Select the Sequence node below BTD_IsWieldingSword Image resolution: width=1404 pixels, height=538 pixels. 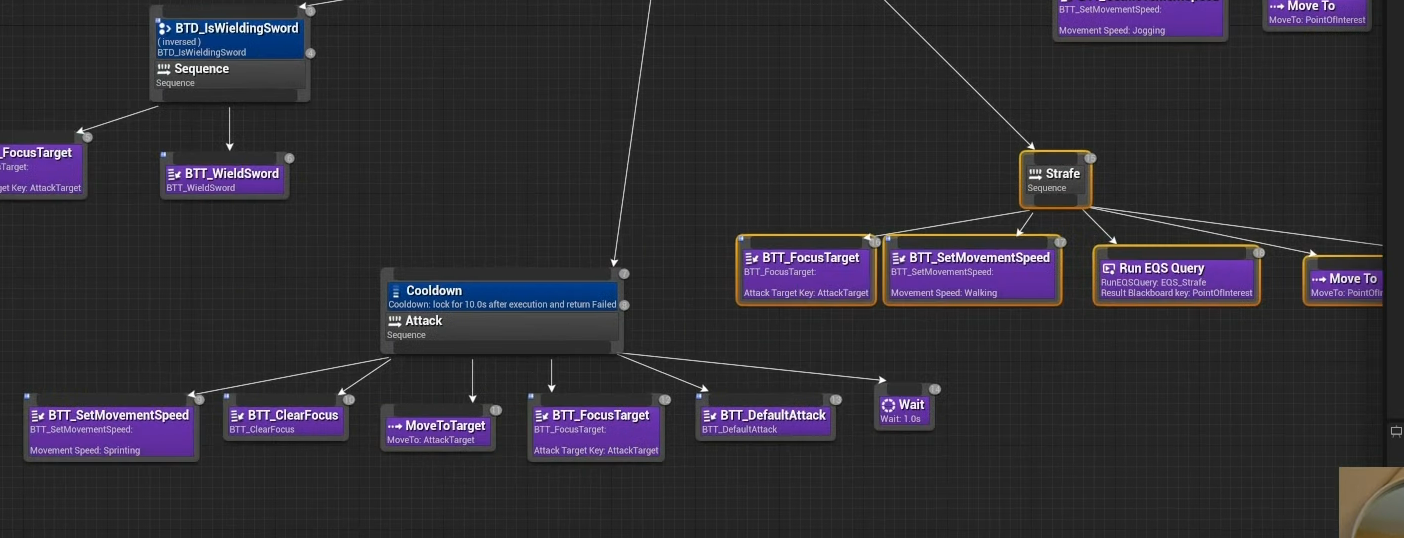(230, 75)
